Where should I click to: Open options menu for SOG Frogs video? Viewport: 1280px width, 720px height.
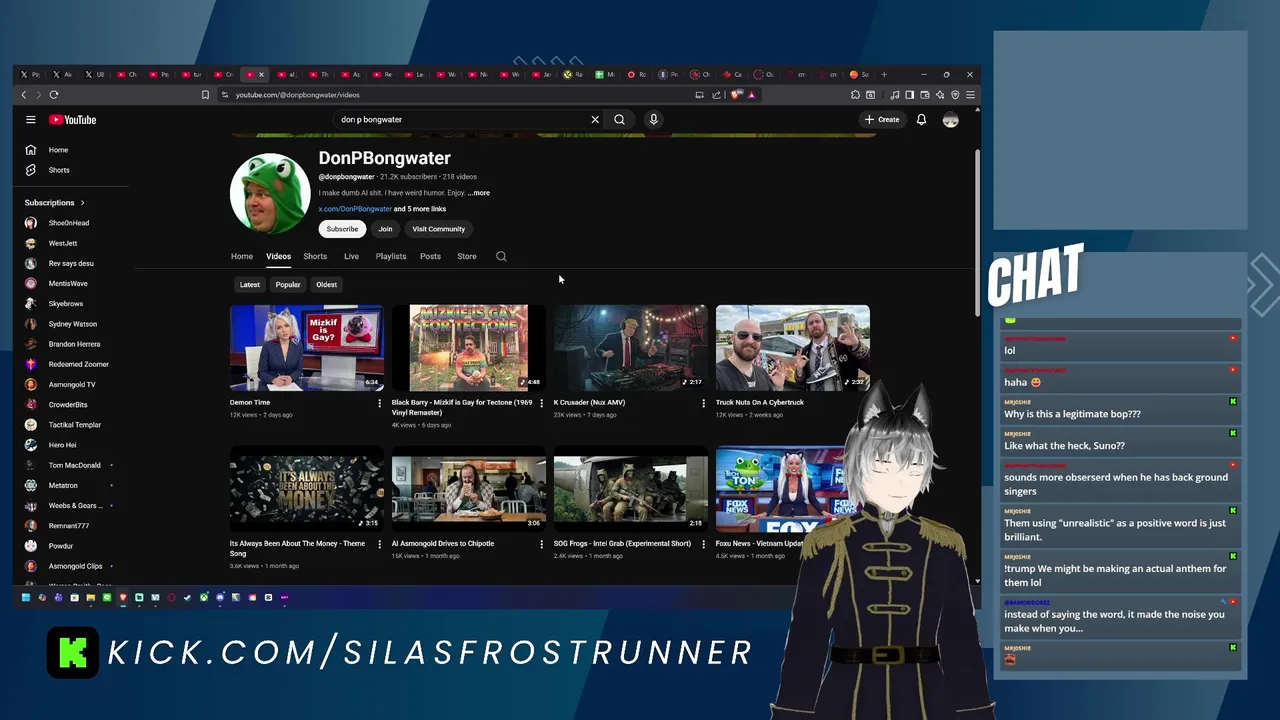[703, 544]
